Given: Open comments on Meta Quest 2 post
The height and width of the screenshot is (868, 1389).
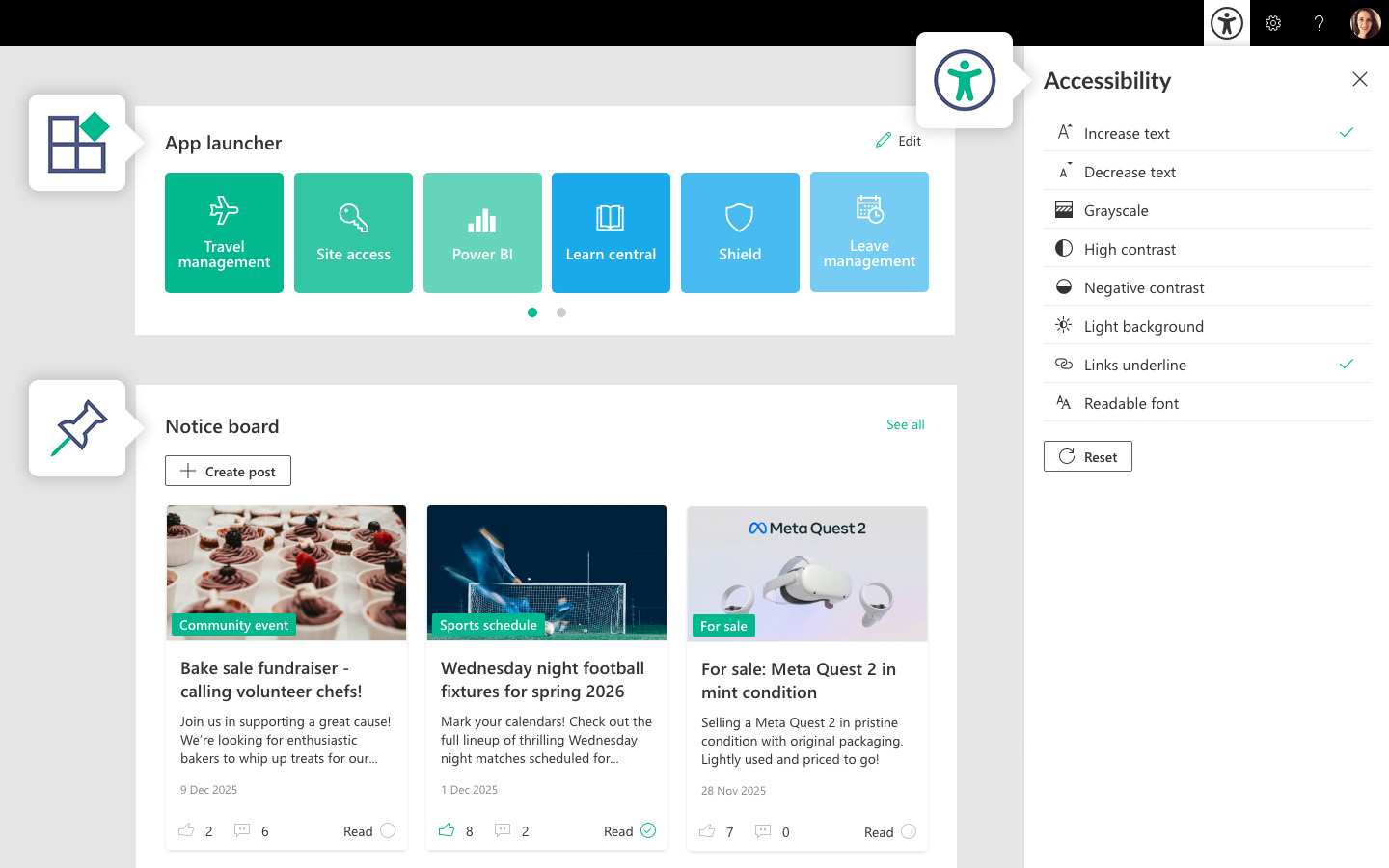Looking at the screenshot, I should tap(763, 831).
